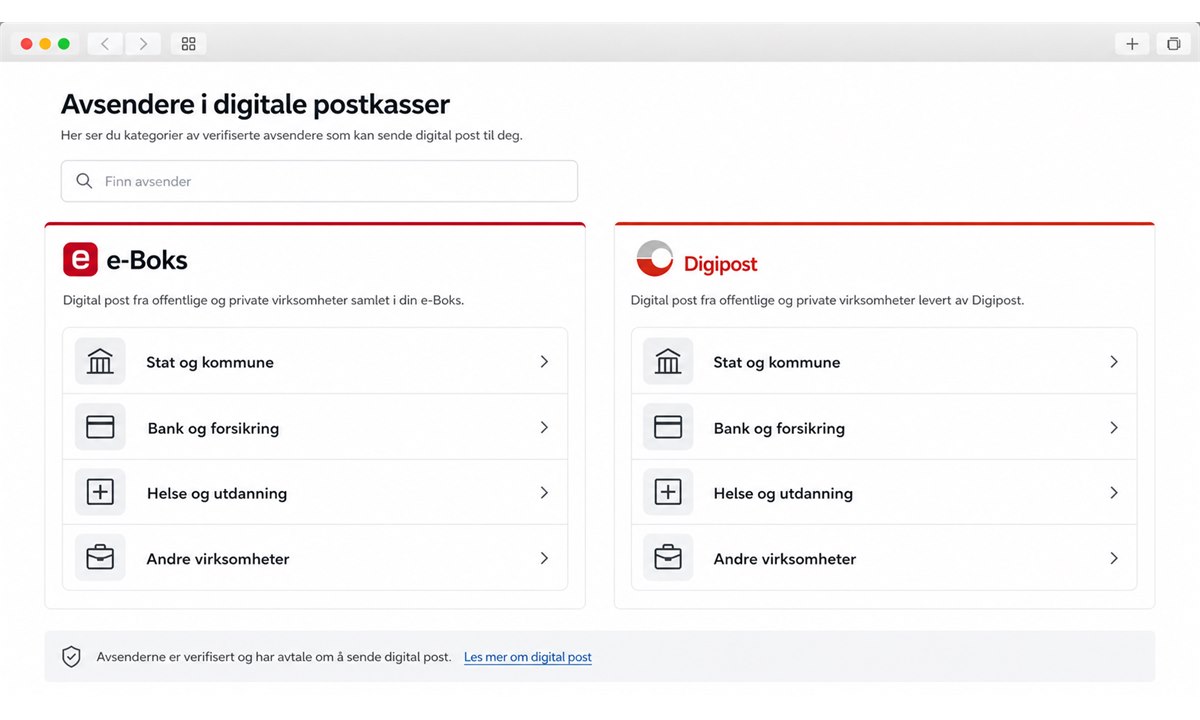1200x720 pixels.
Task: Minimize the window with the yellow button
Action: pos(45,44)
